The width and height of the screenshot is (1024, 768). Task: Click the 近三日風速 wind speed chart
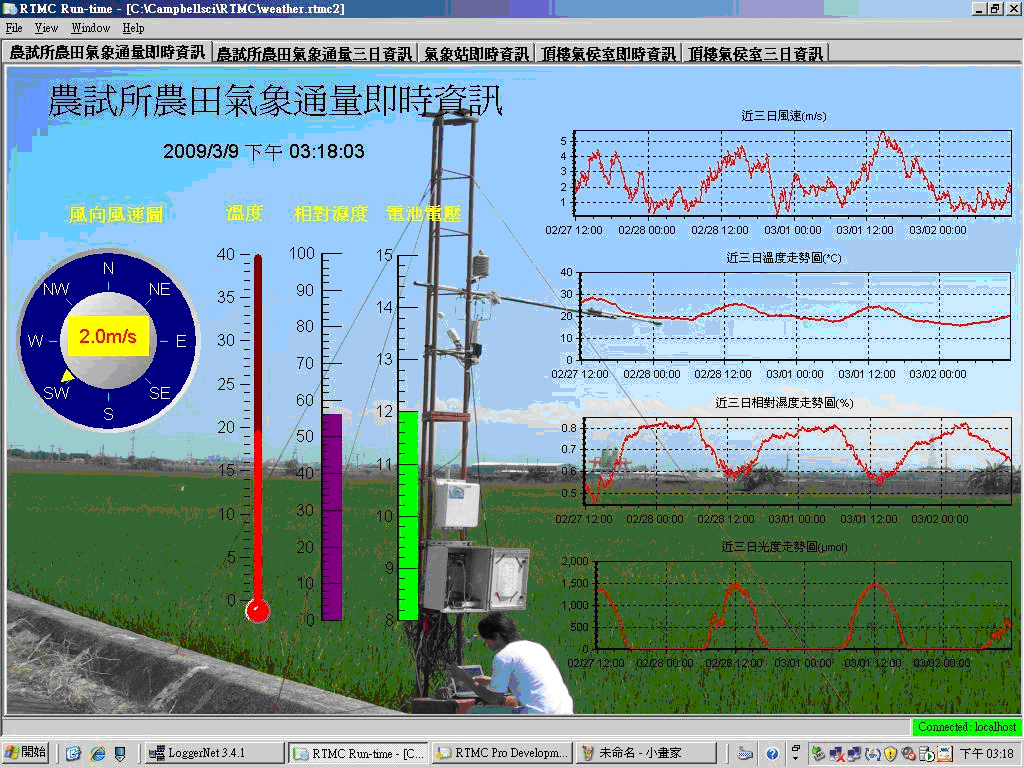click(x=792, y=170)
